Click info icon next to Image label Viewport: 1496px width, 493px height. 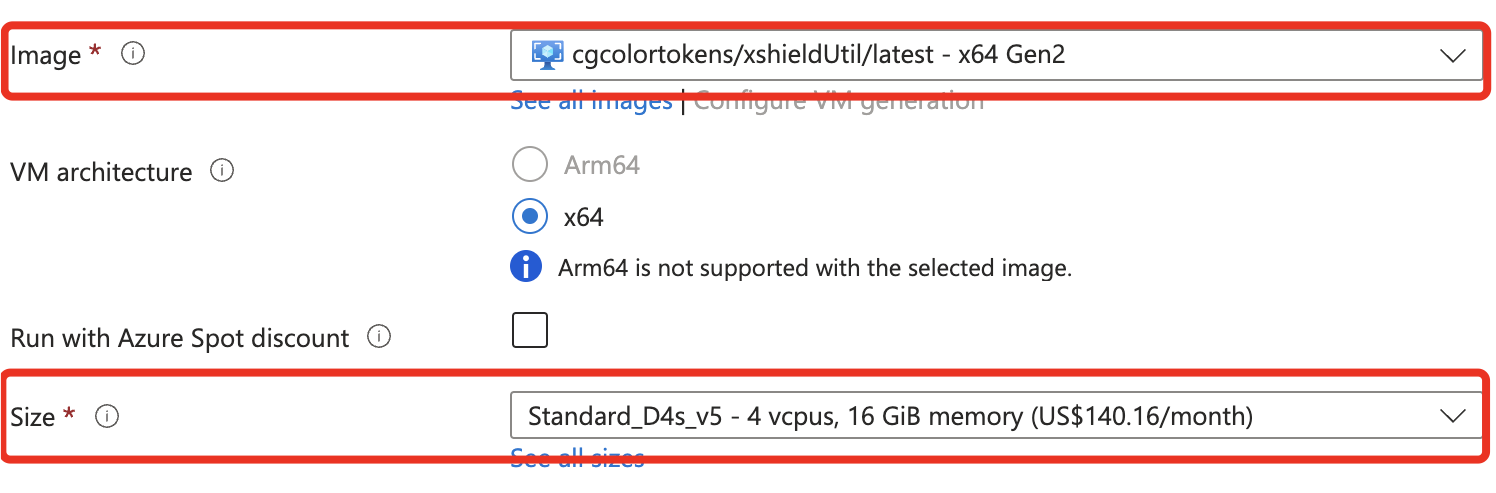tap(133, 55)
